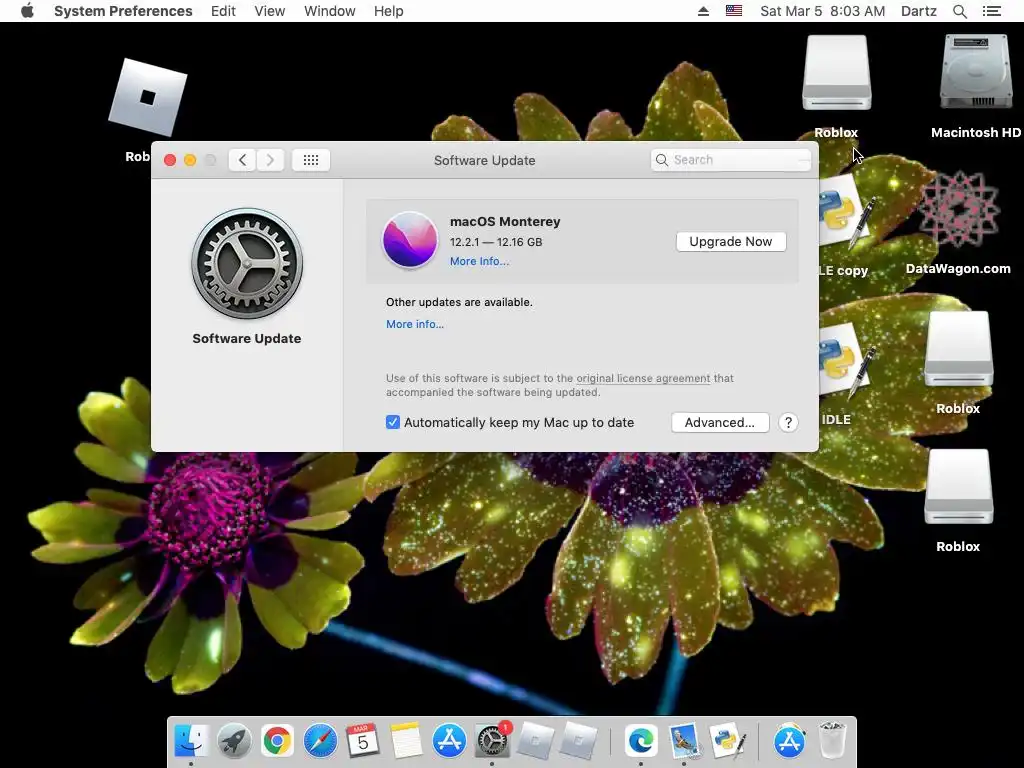Open the Trash in the Dock

pos(833,741)
